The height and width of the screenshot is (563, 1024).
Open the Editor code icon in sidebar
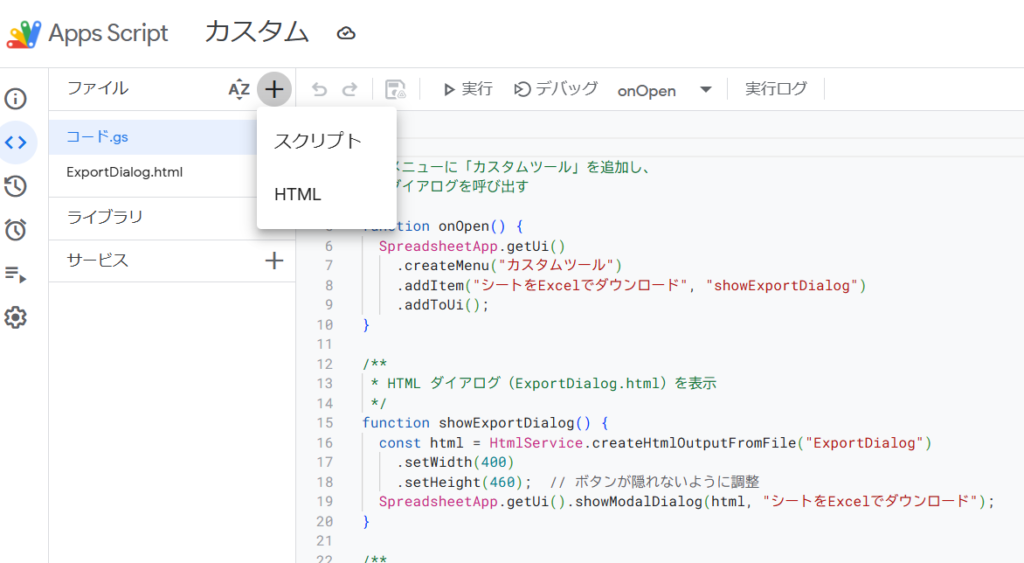point(16,142)
